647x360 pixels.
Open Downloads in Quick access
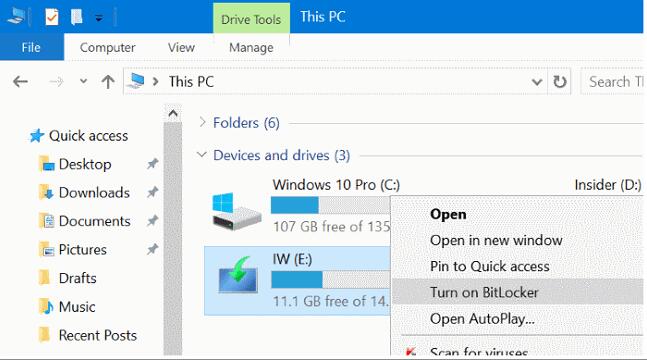94,192
